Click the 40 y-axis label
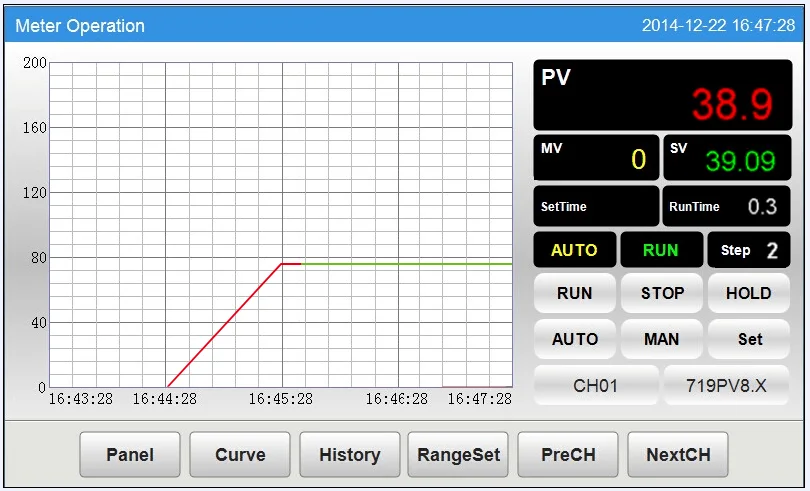 click(39, 323)
